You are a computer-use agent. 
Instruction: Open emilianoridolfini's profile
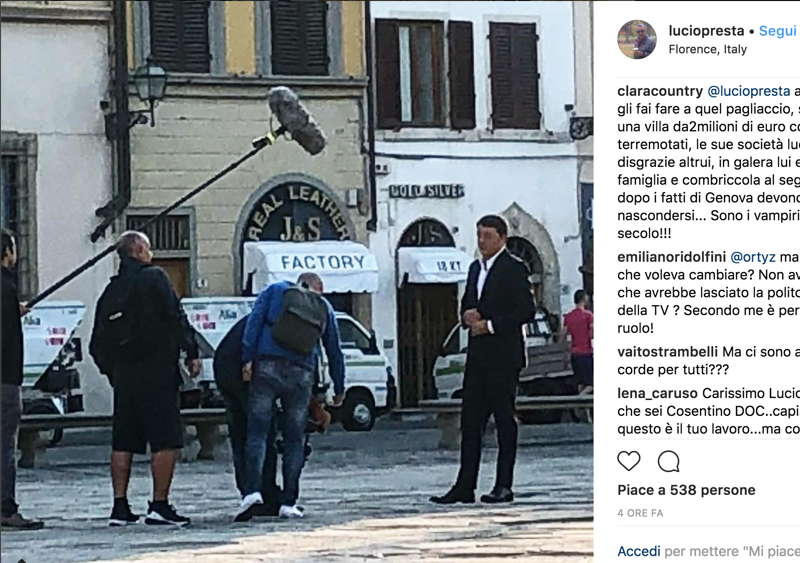[x=671, y=257]
